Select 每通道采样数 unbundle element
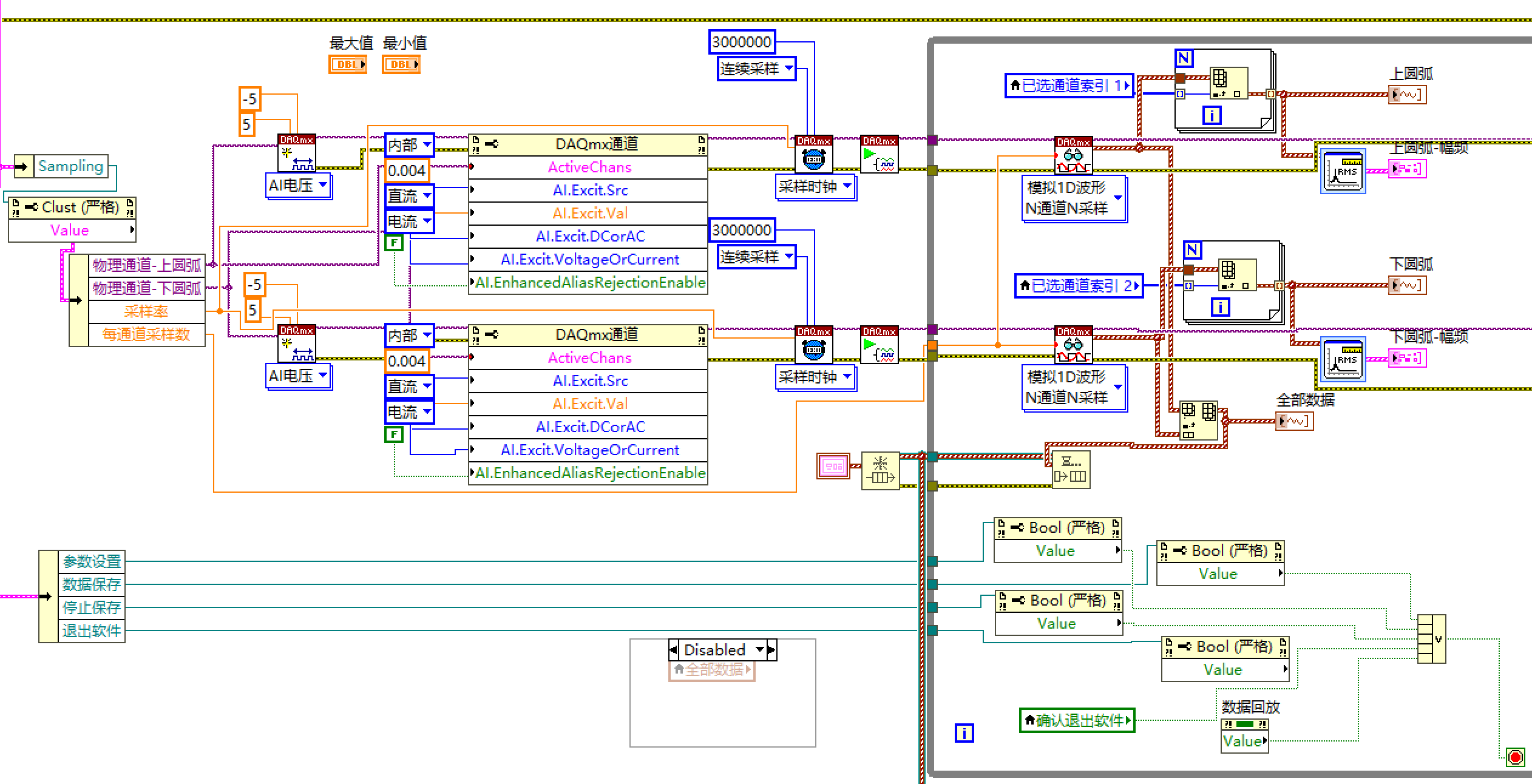The height and width of the screenshot is (784, 1532). (146, 334)
